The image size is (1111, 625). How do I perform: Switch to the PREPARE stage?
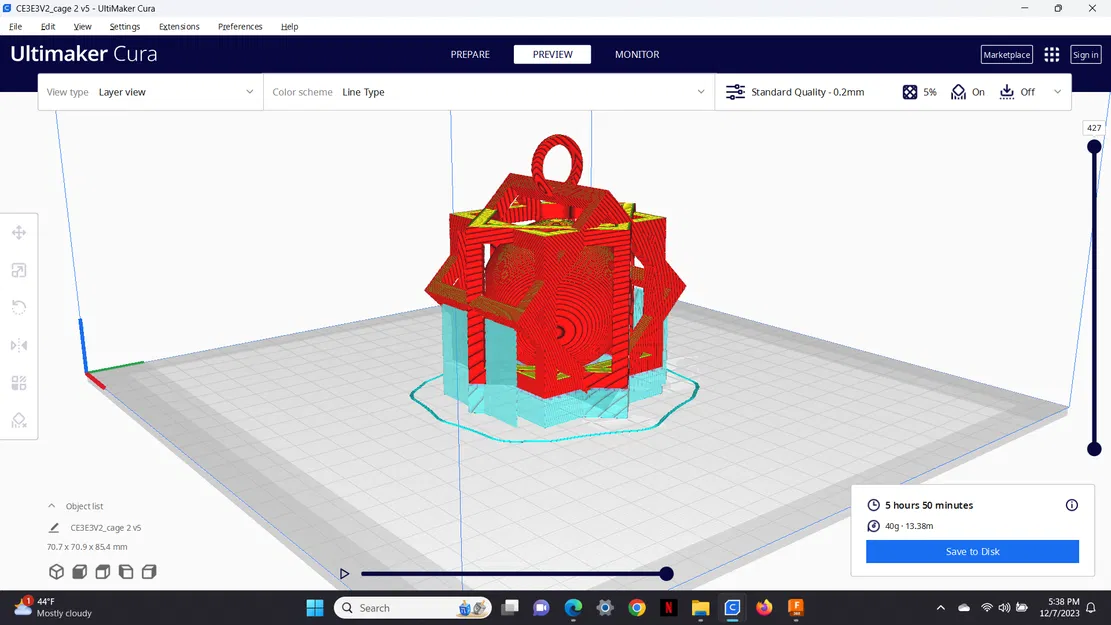pos(470,55)
